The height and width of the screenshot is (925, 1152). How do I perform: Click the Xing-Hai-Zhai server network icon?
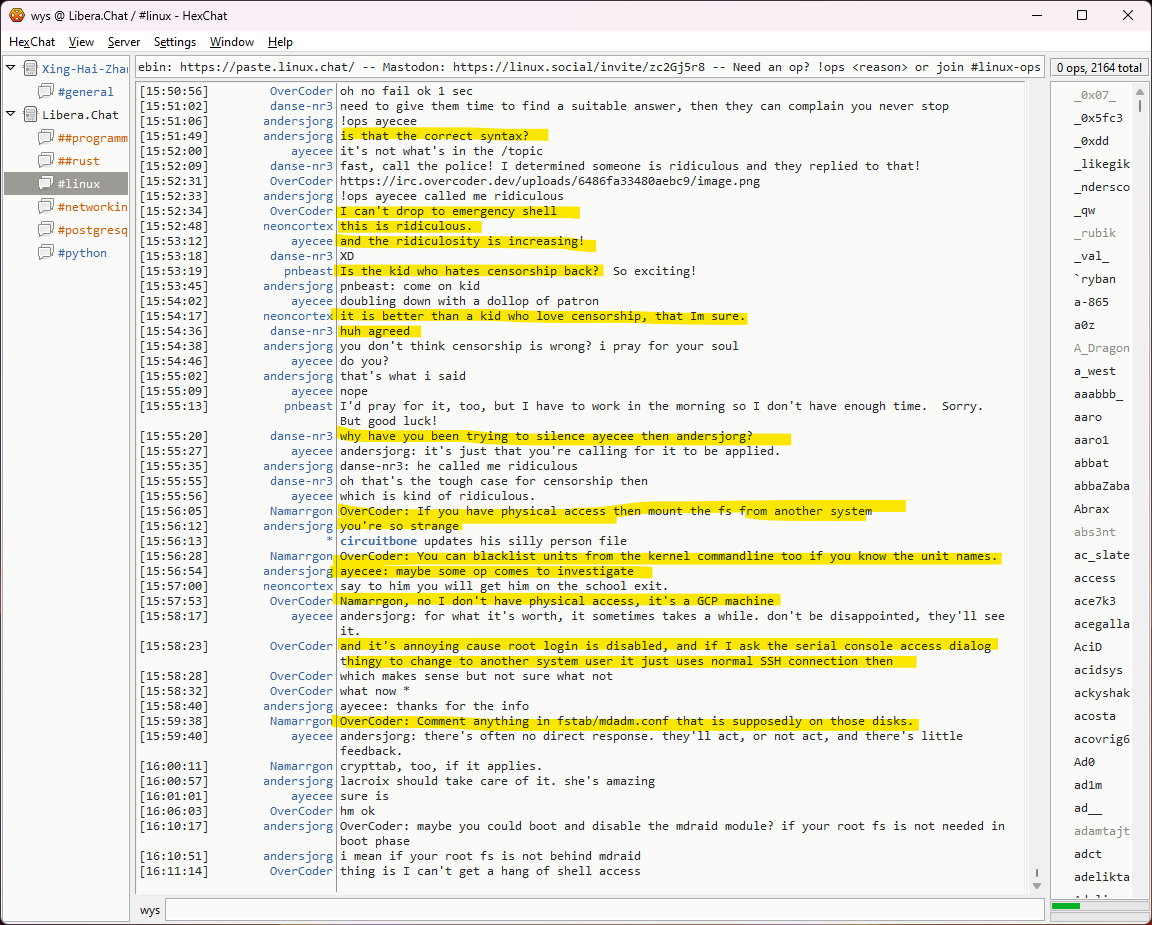[x=30, y=69]
